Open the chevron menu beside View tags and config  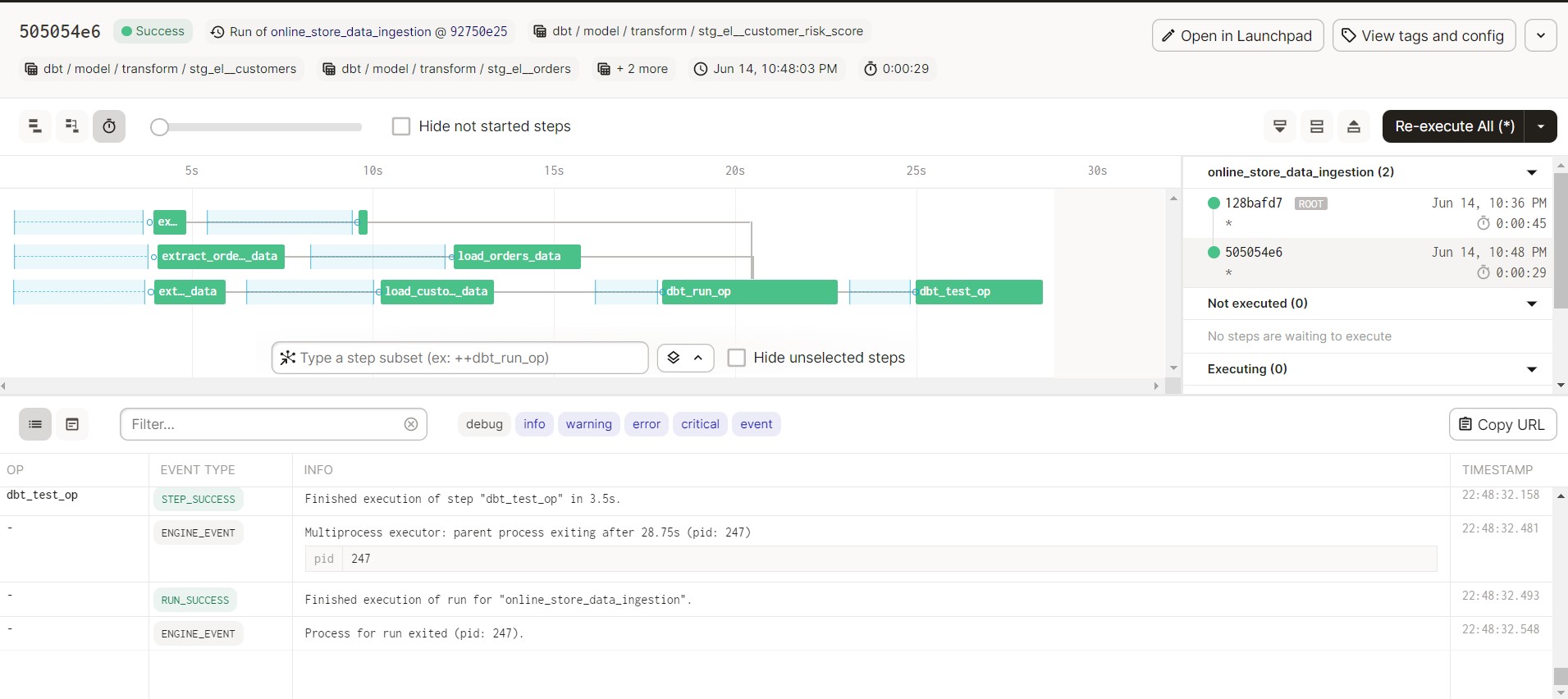pos(1541,35)
